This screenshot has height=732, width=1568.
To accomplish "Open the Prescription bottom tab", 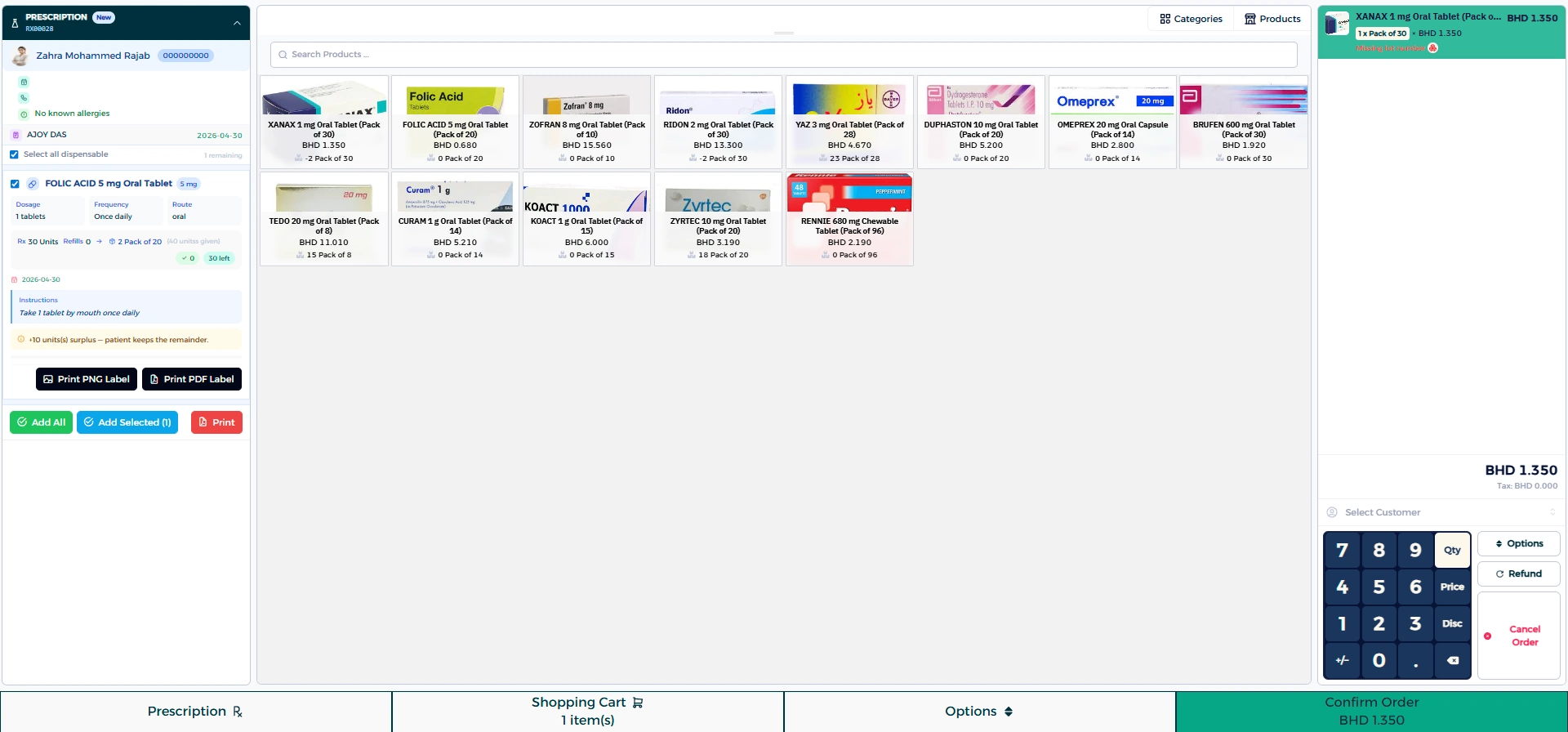I will point(196,712).
